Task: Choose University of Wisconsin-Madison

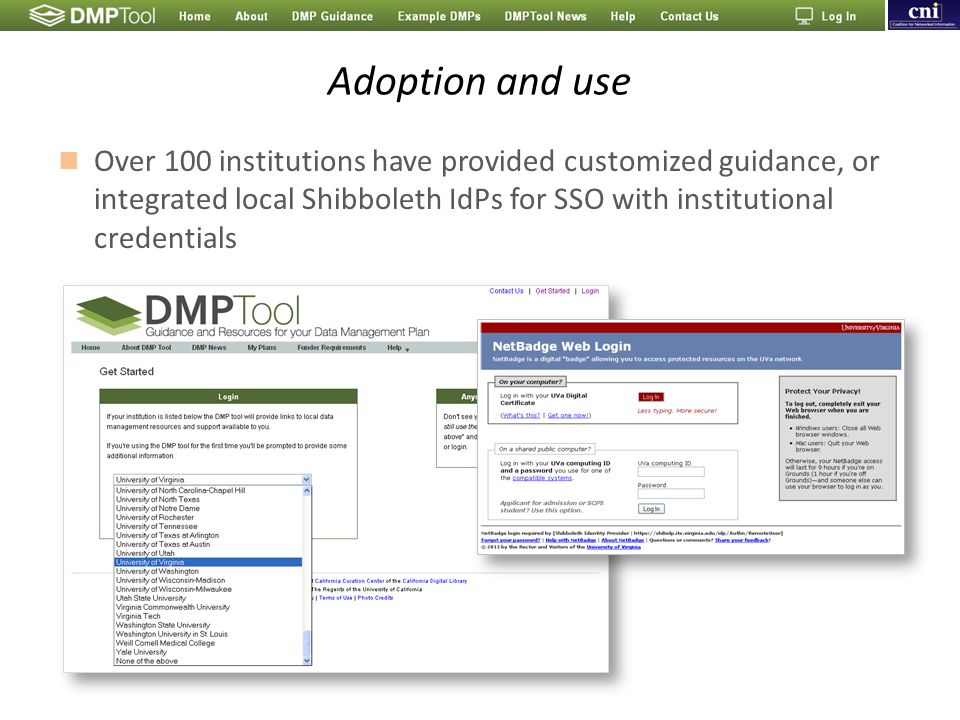Action: pos(170,580)
